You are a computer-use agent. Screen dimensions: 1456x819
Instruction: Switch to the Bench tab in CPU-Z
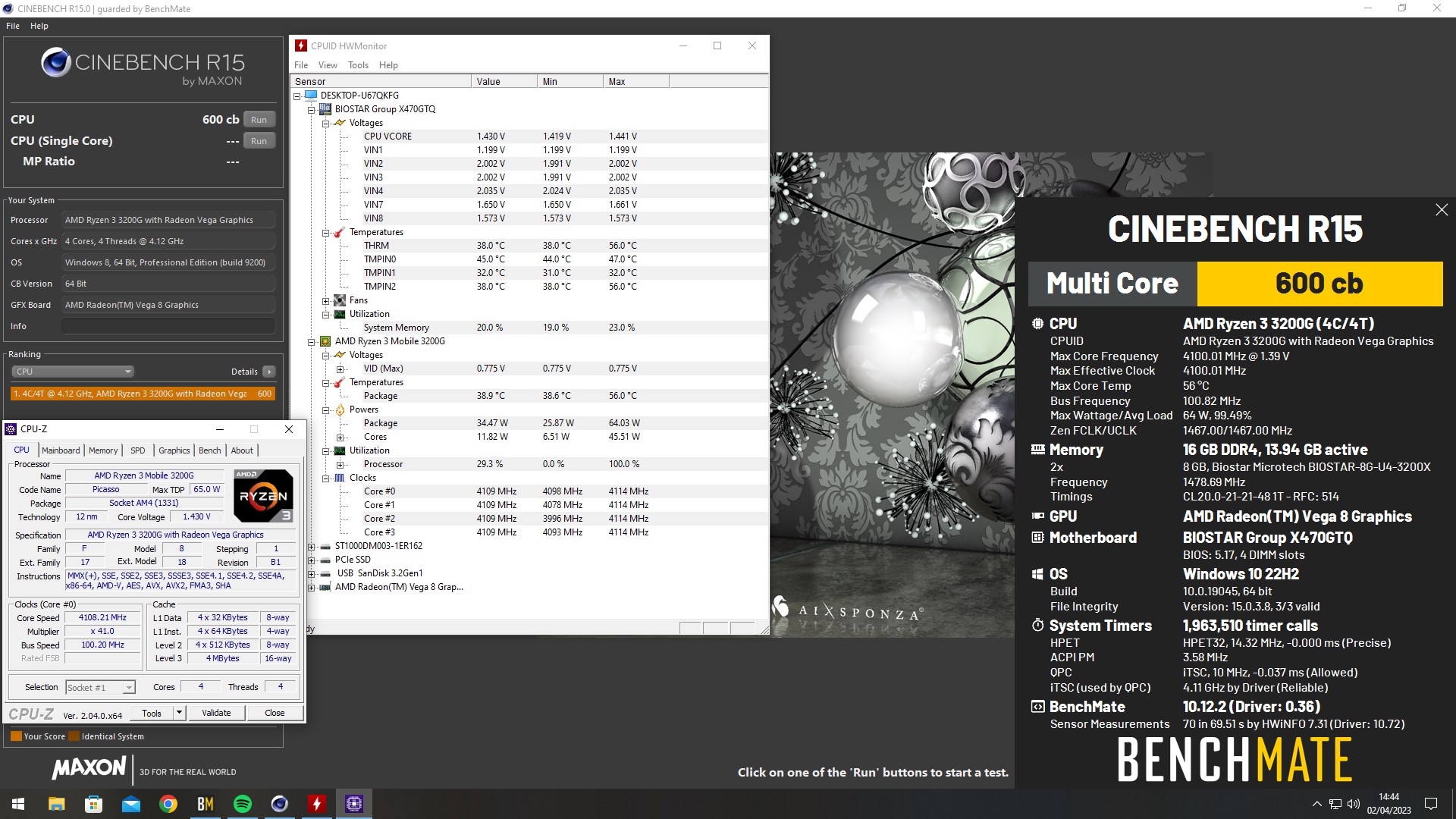click(210, 450)
